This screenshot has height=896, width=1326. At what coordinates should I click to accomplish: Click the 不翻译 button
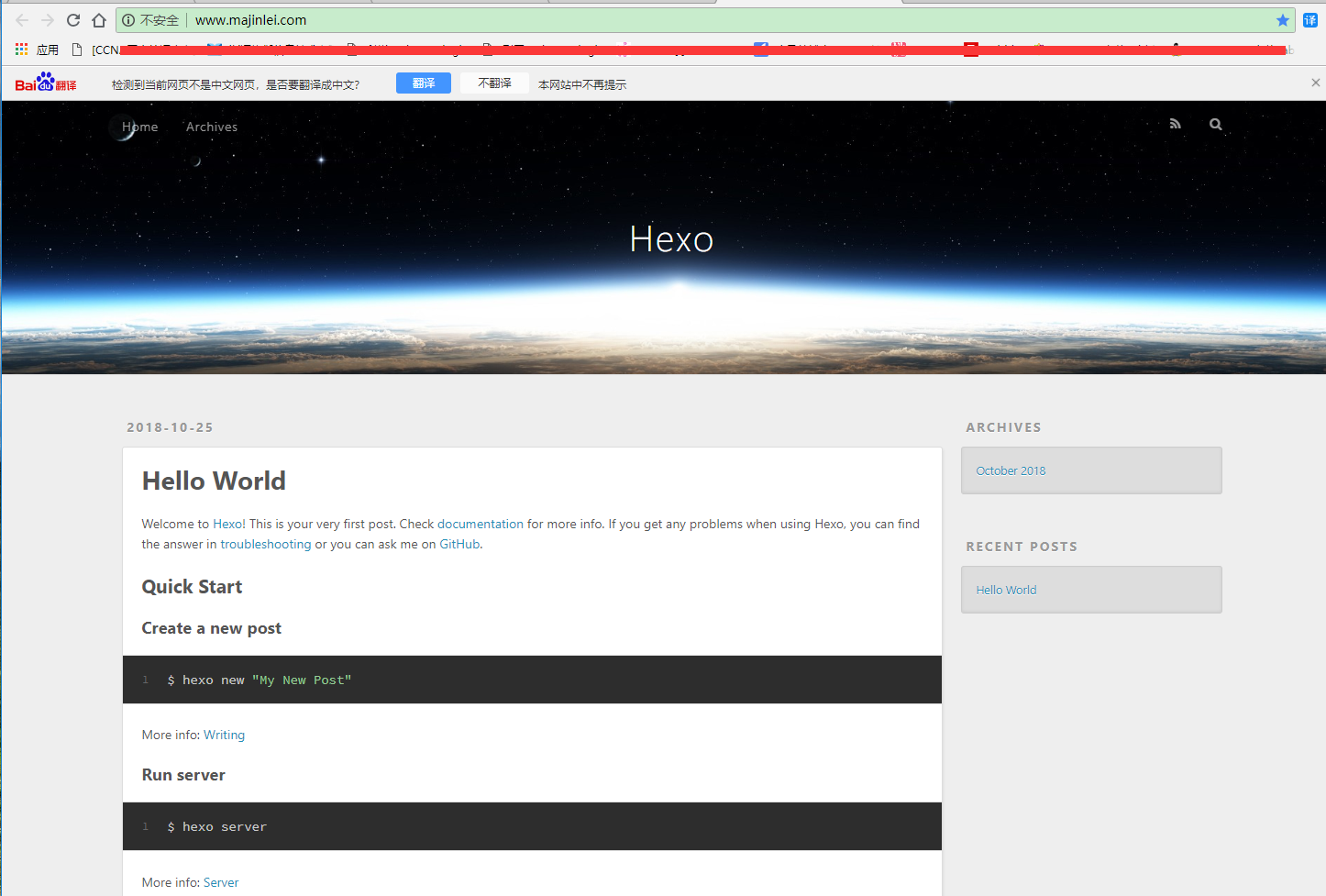tap(494, 83)
